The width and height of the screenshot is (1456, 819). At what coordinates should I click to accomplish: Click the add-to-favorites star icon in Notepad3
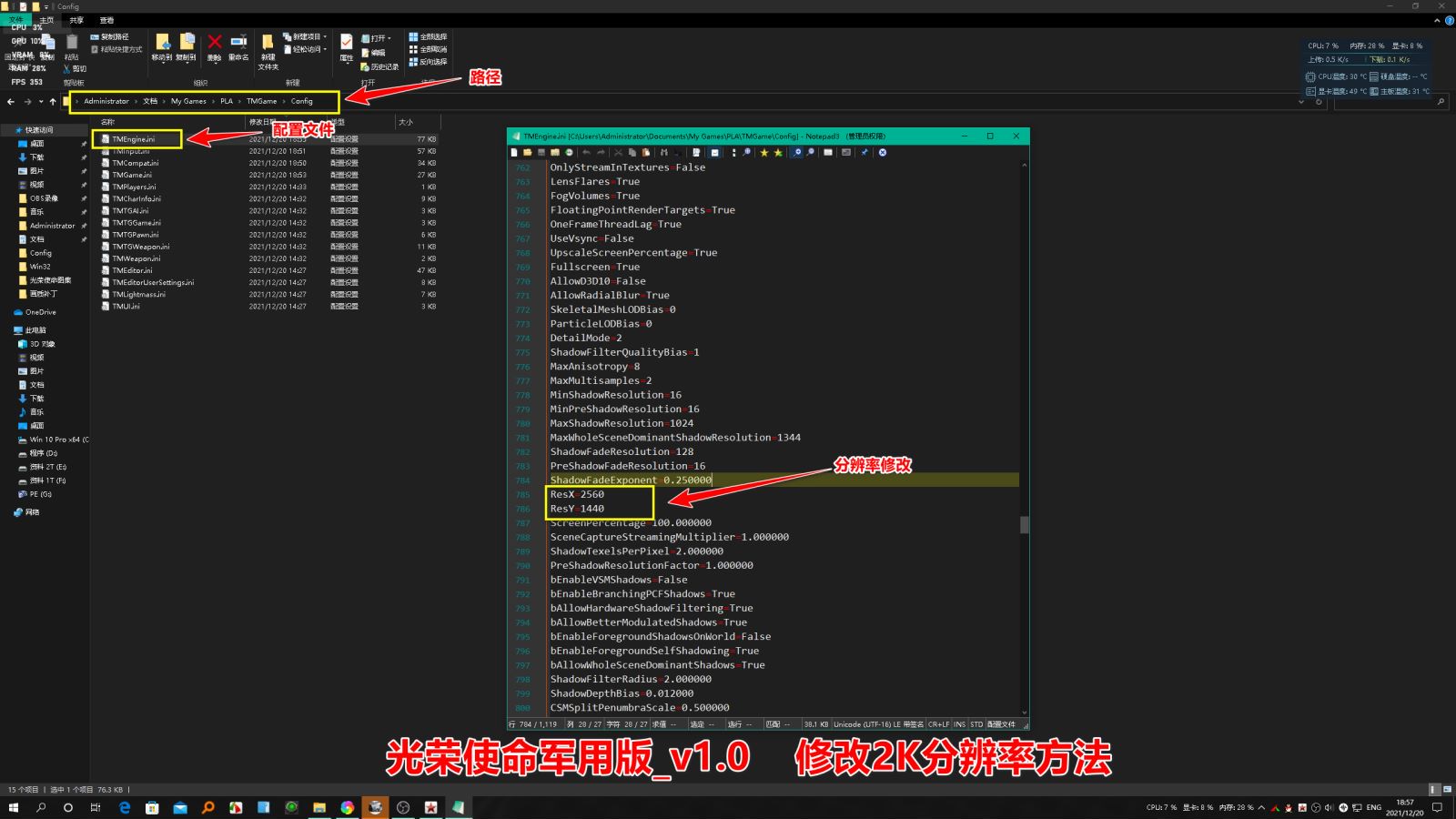click(x=778, y=153)
